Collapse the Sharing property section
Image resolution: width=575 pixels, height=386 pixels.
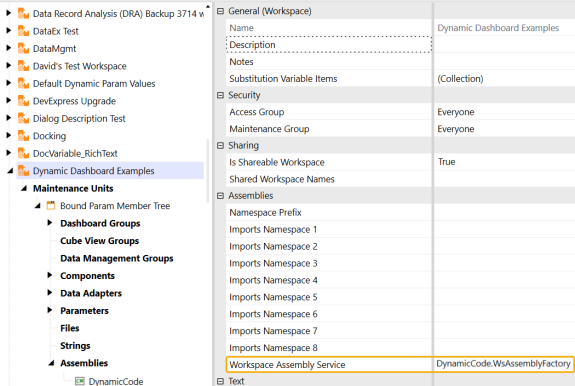(220, 146)
